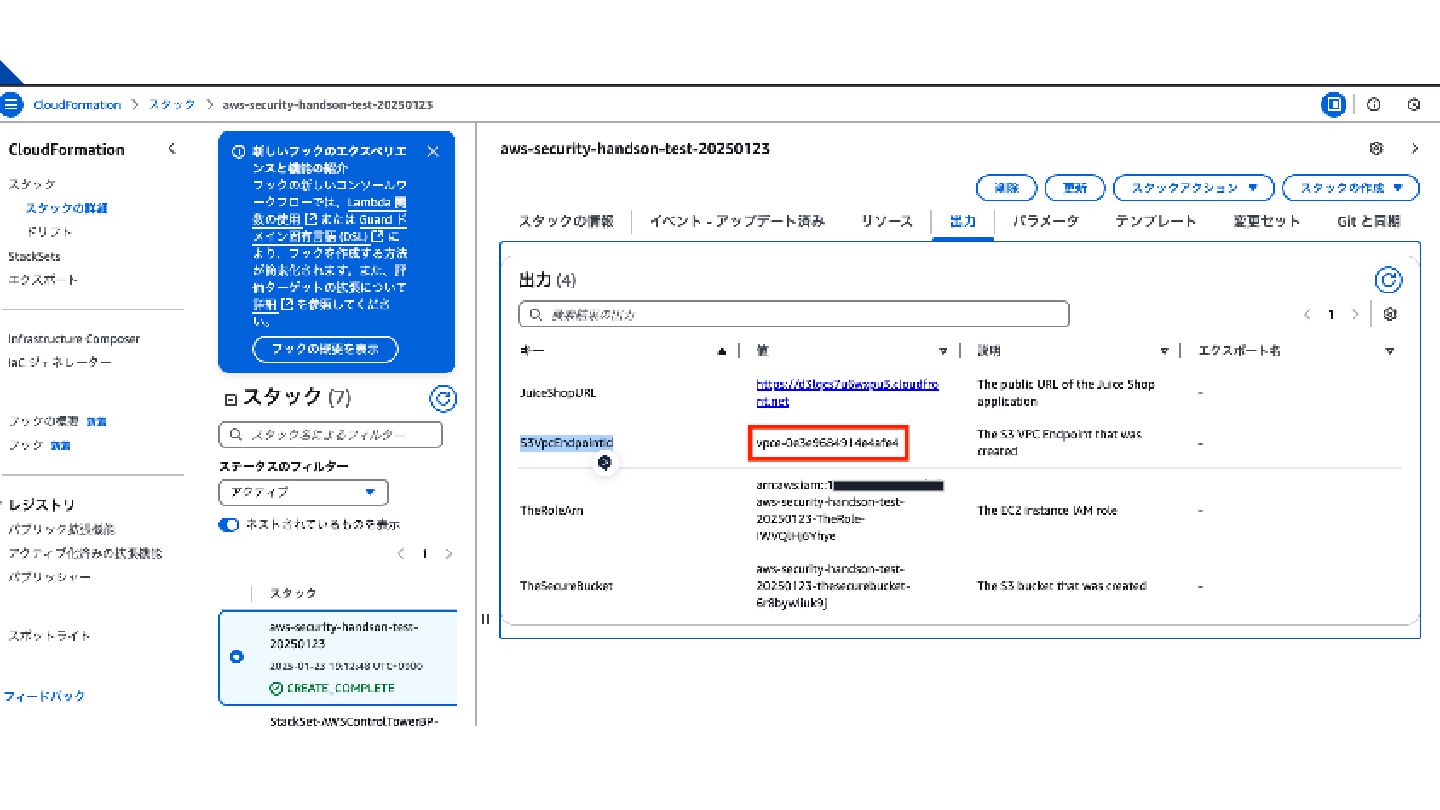Focus the outputs search field
Image resolution: width=1440 pixels, height=810 pixels.
click(794, 314)
